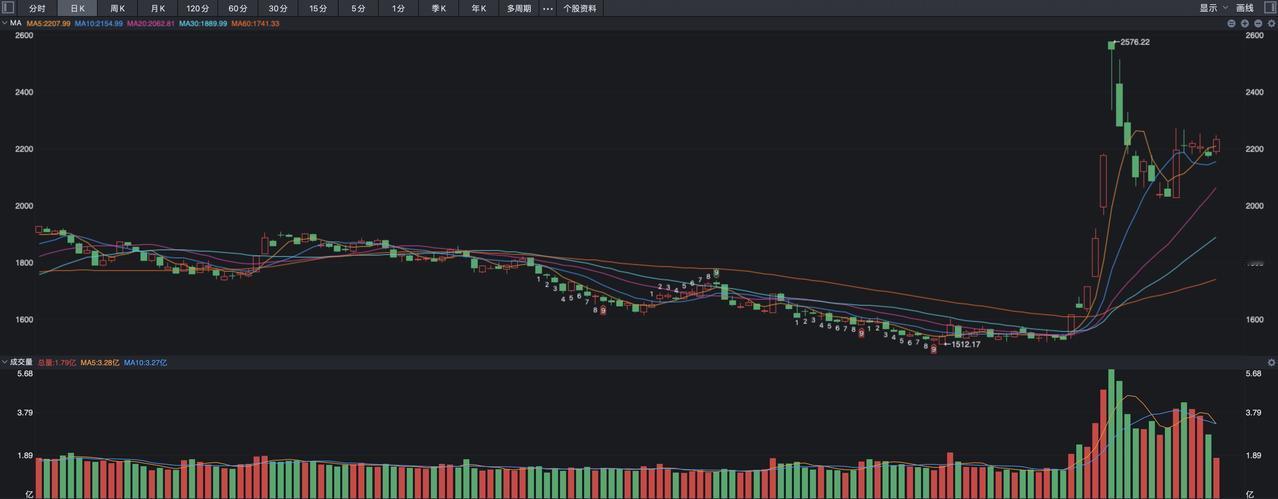Open MA chart settings gear icon
This screenshot has height=499, width=1278.
coord(1271,23)
